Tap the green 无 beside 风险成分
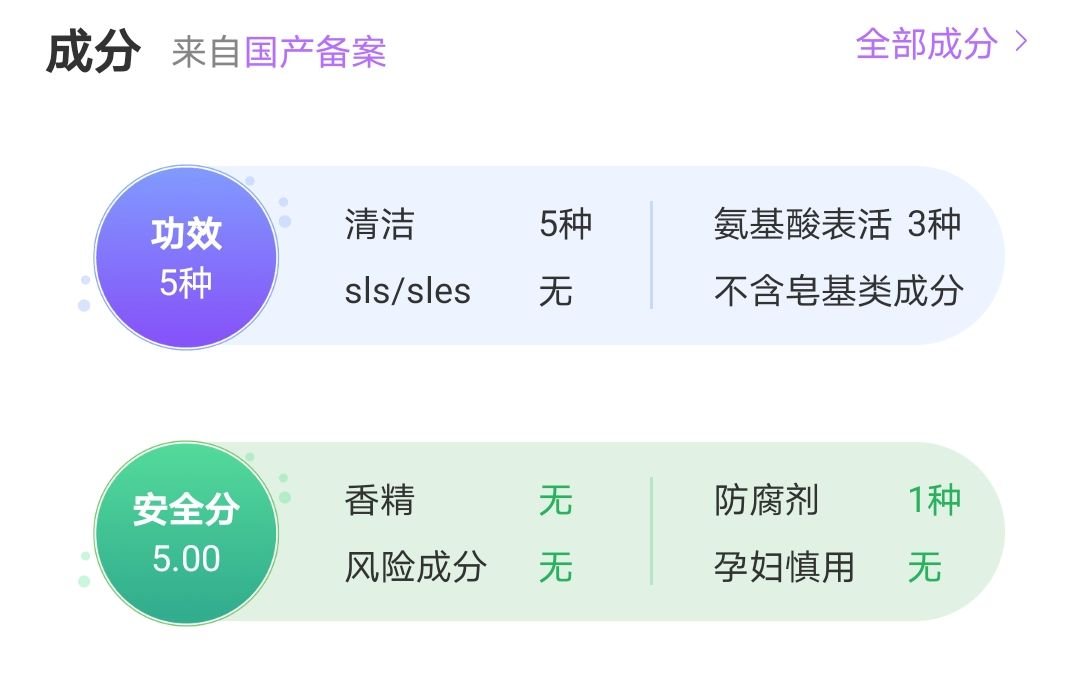Viewport: 1080px width, 699px height. (556, 567)
